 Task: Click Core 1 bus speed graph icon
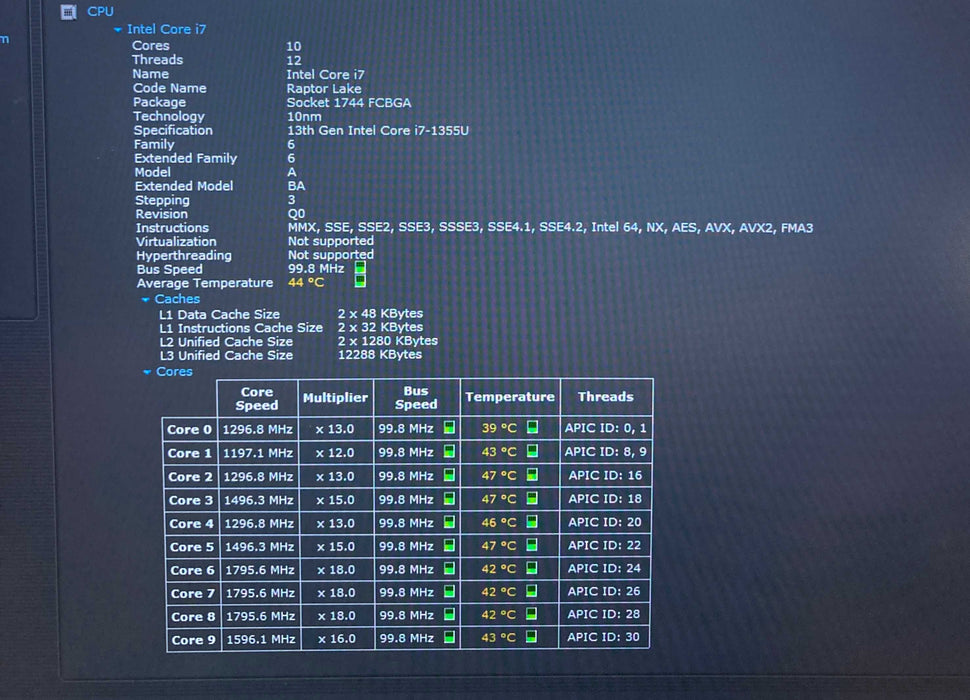tap(450, 451)
